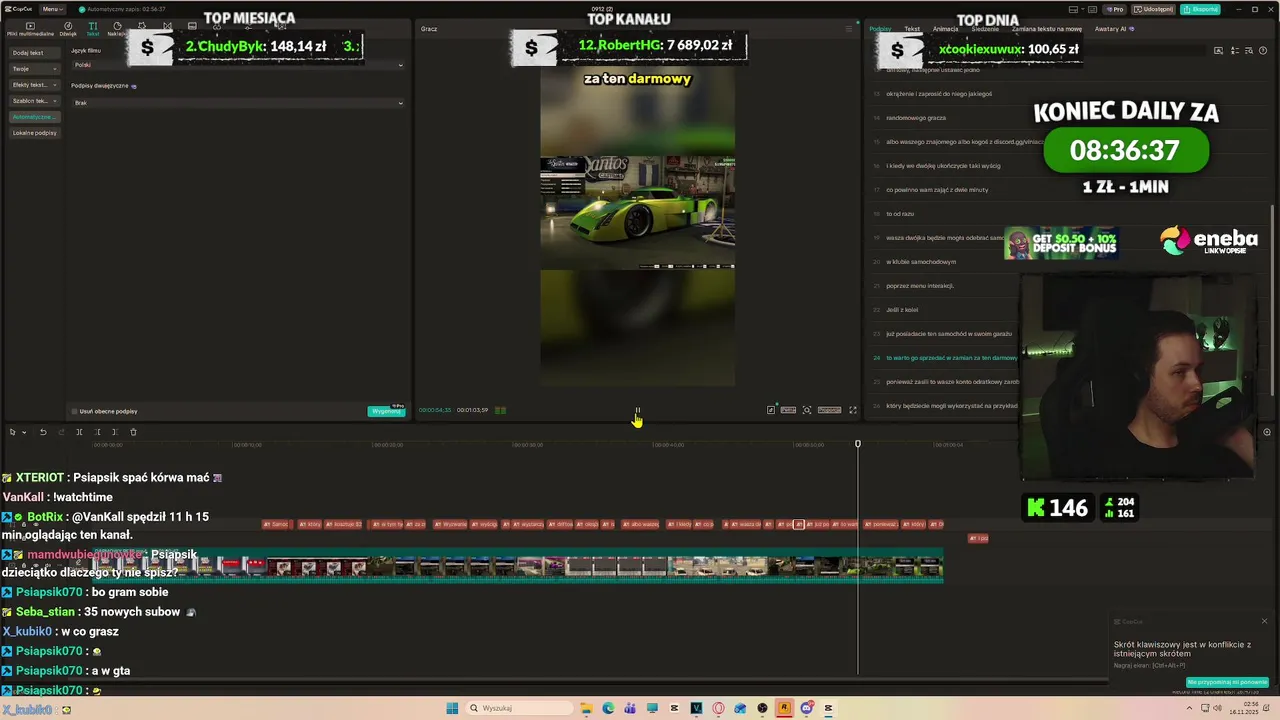Switch to the Tekst inspector tab

click(912, 29)
